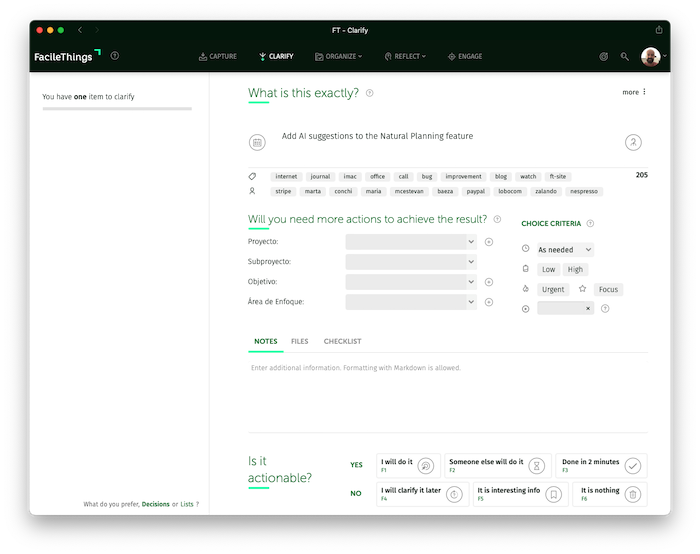Click the share icon in the title bar
Screen dimensions: 700x554
pos(659,30)
